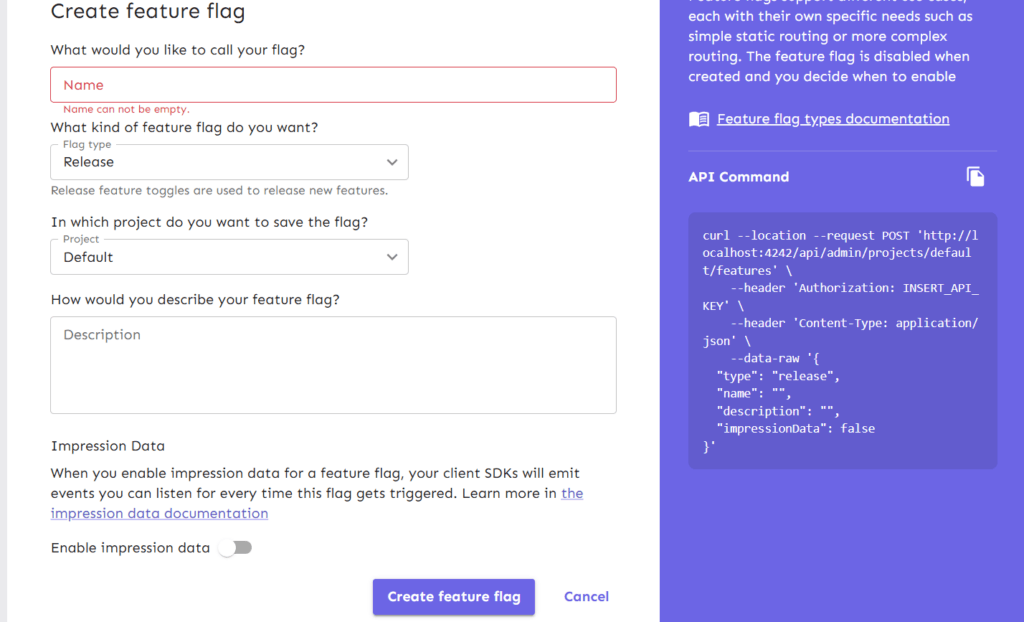
Task: Focus the flag Name input field
Action: pos(333,85)
